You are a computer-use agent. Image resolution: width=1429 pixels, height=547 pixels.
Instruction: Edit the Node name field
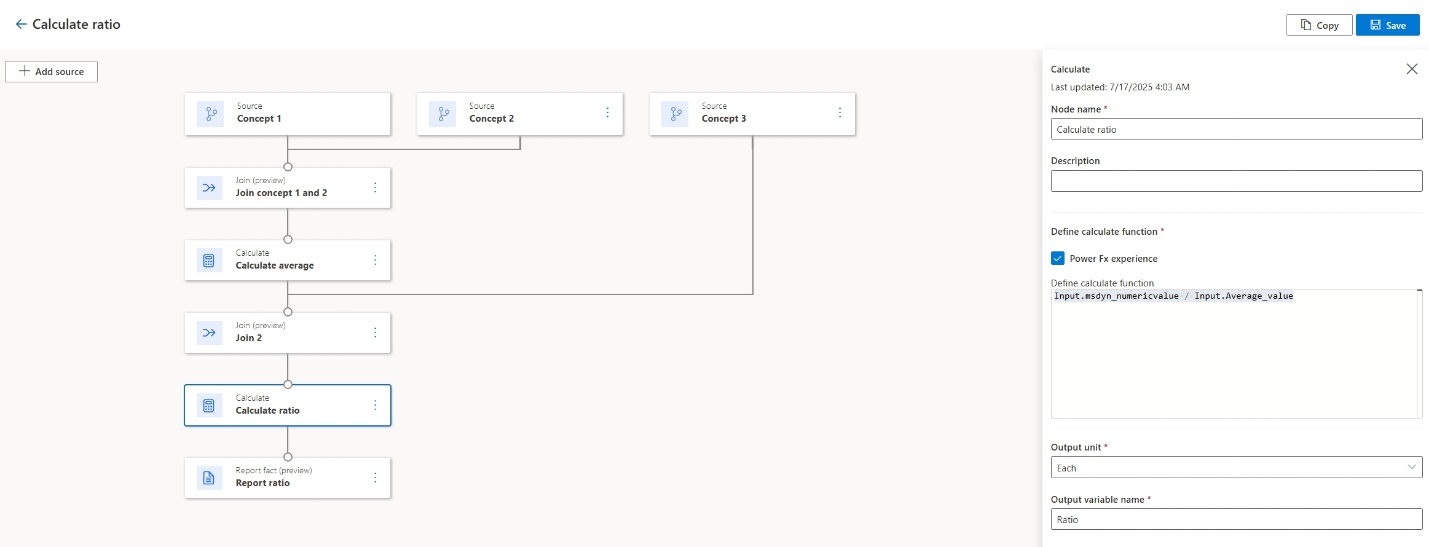coord(1236,129)
